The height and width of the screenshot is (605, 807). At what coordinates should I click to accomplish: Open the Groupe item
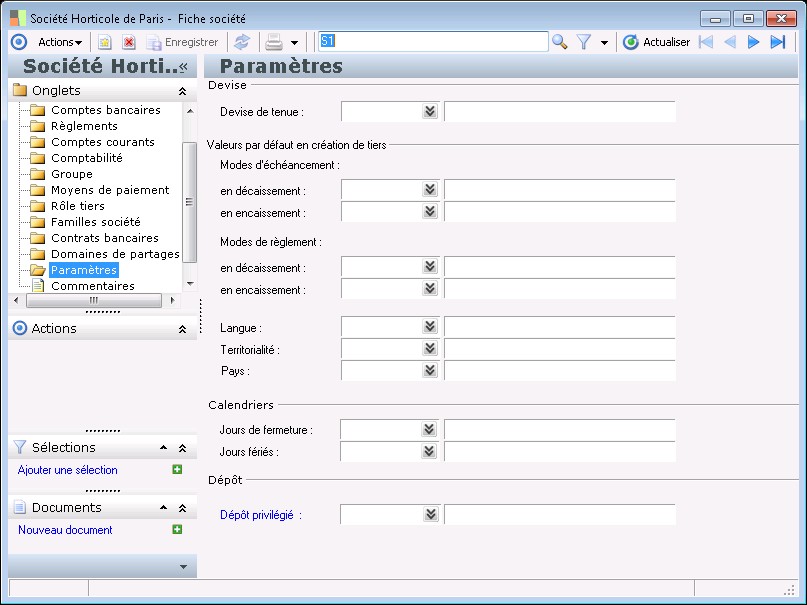click(72, 174)
